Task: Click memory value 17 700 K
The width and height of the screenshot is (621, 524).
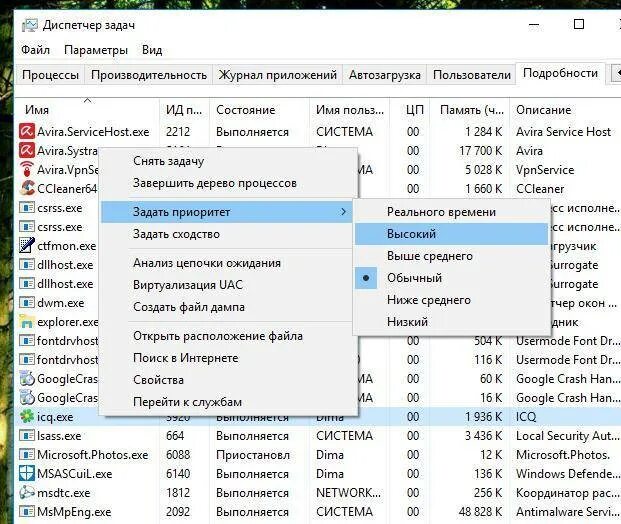Action: point(480,151)
